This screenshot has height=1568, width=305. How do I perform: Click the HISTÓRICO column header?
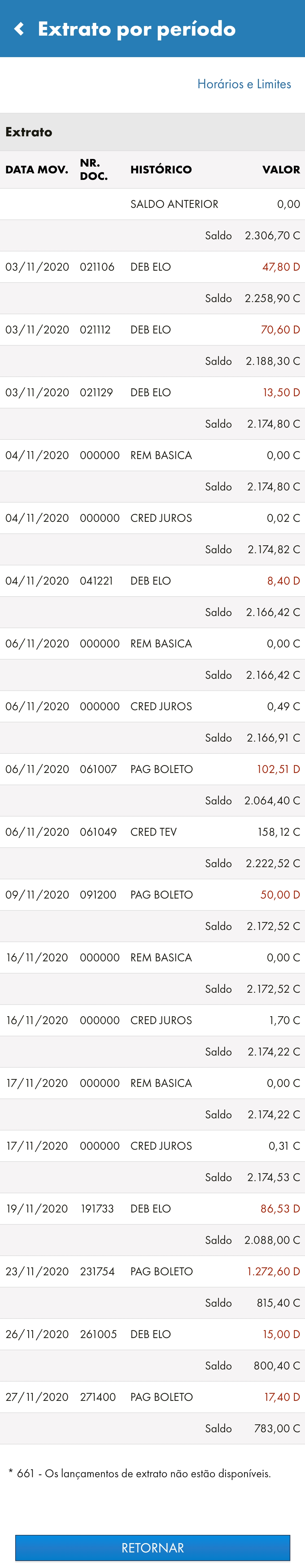click(x=161, y=169)
